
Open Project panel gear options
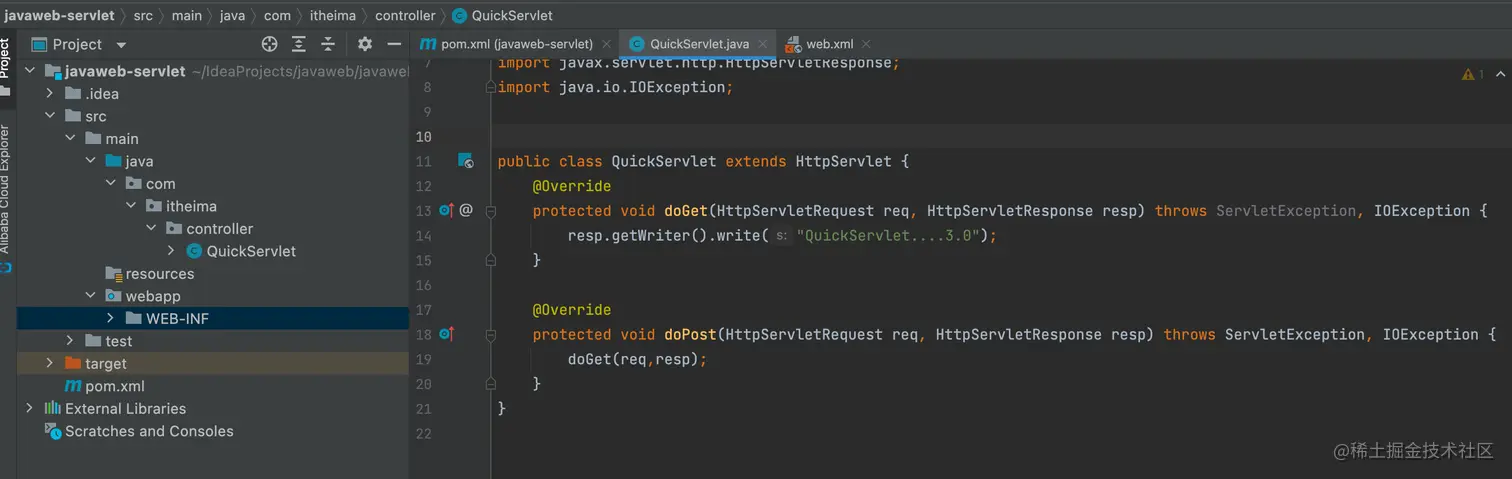click(365, 44)
